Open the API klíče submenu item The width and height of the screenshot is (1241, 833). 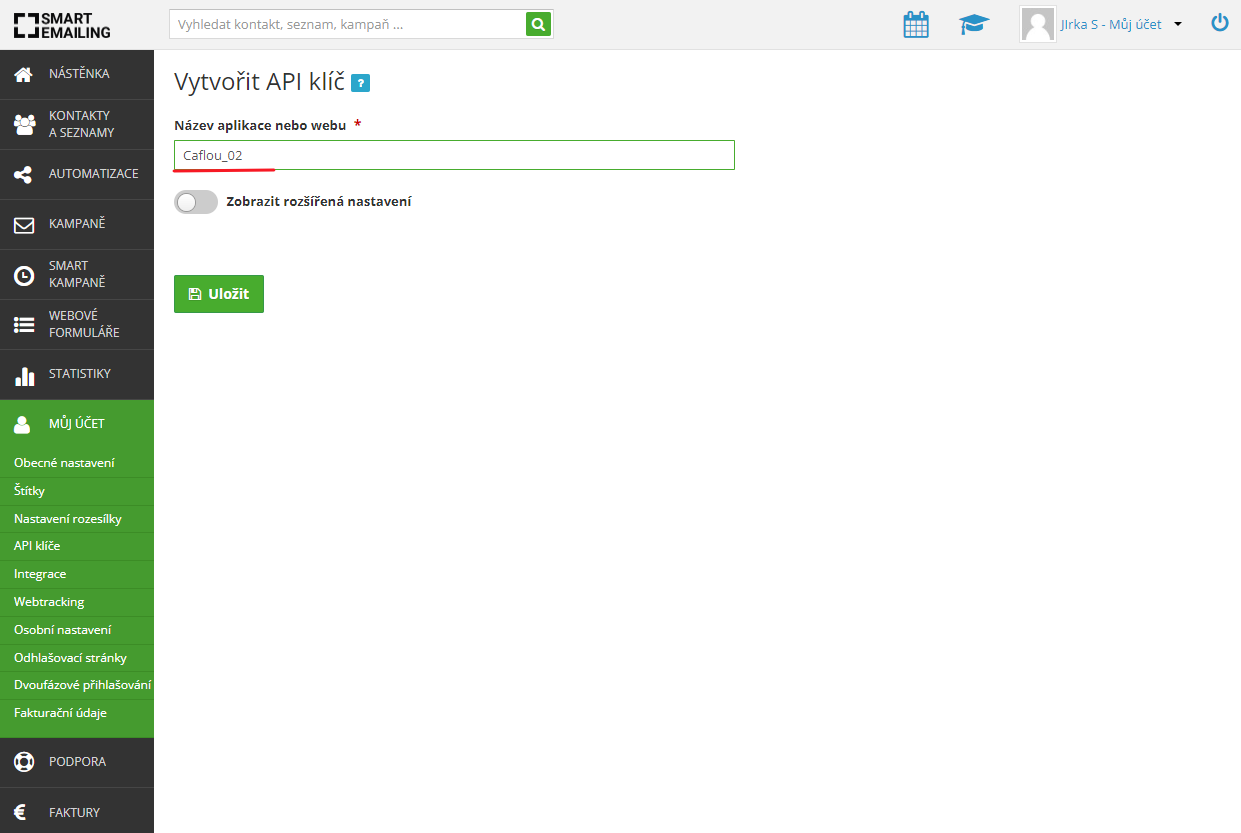point(37,546)
